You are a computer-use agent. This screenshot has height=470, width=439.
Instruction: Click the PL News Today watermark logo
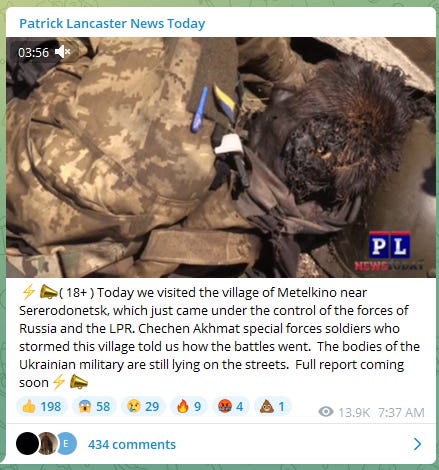click(389, 251)
